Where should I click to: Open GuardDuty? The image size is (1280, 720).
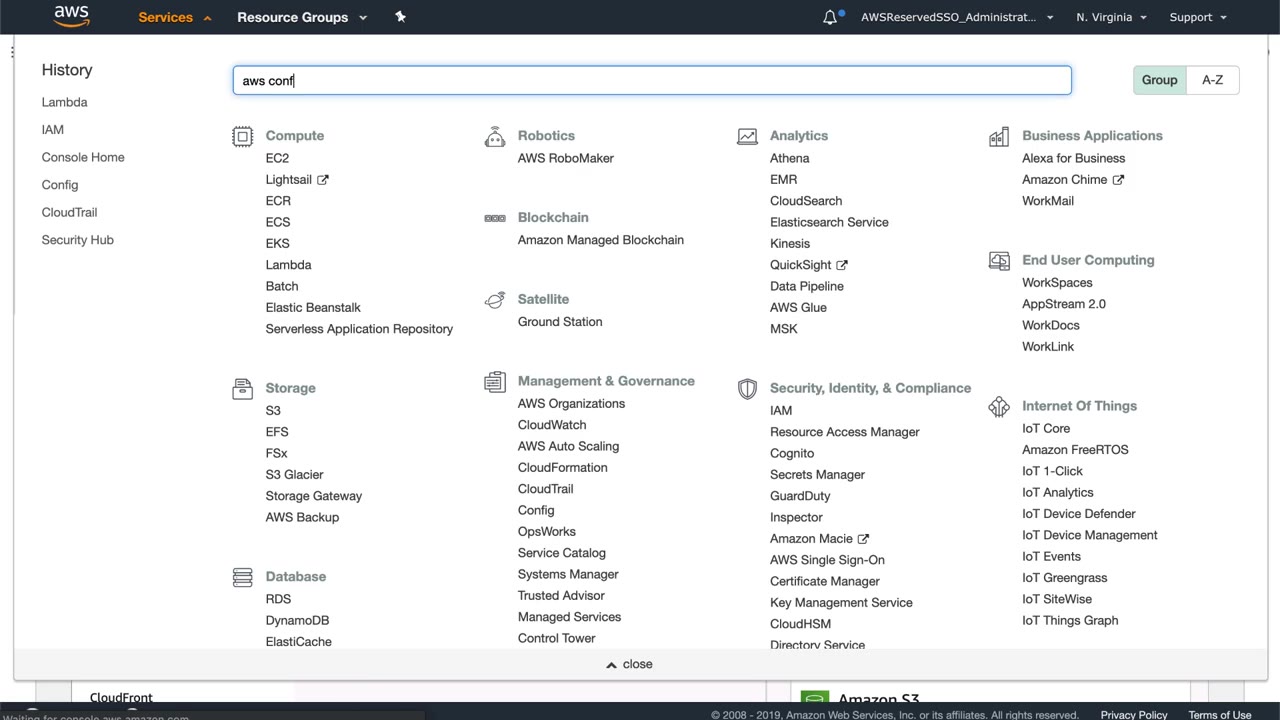(800, 497)
